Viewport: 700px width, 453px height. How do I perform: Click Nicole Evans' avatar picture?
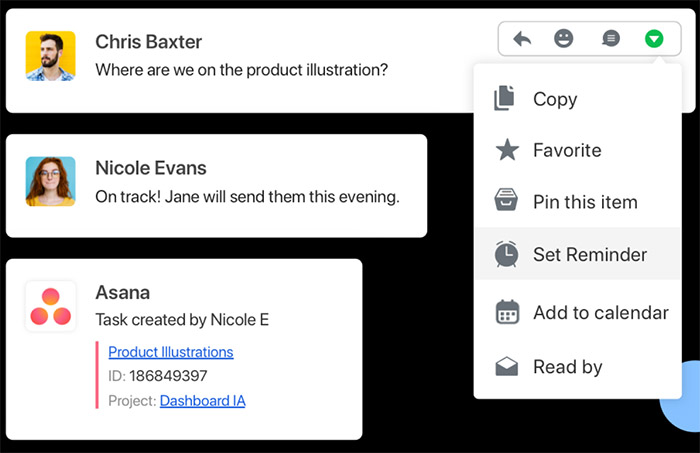[x=50, y=181]
